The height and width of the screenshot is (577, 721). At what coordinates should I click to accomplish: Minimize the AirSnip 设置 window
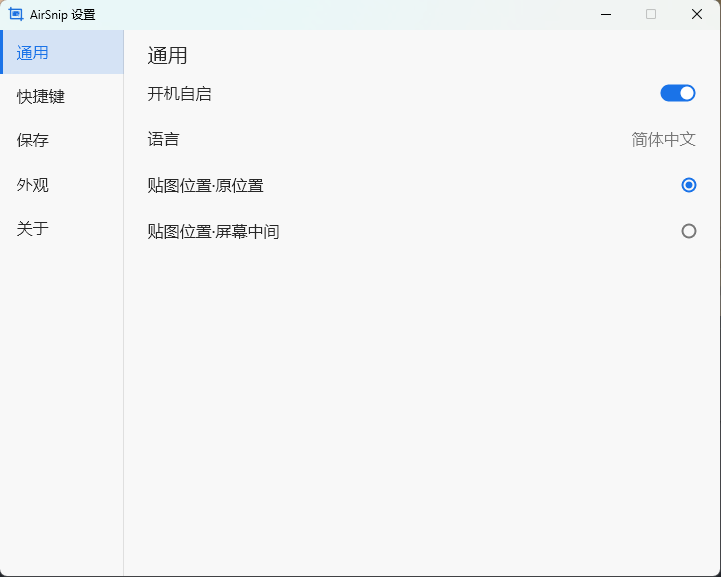pyautogui.click(x=606, y=14)
